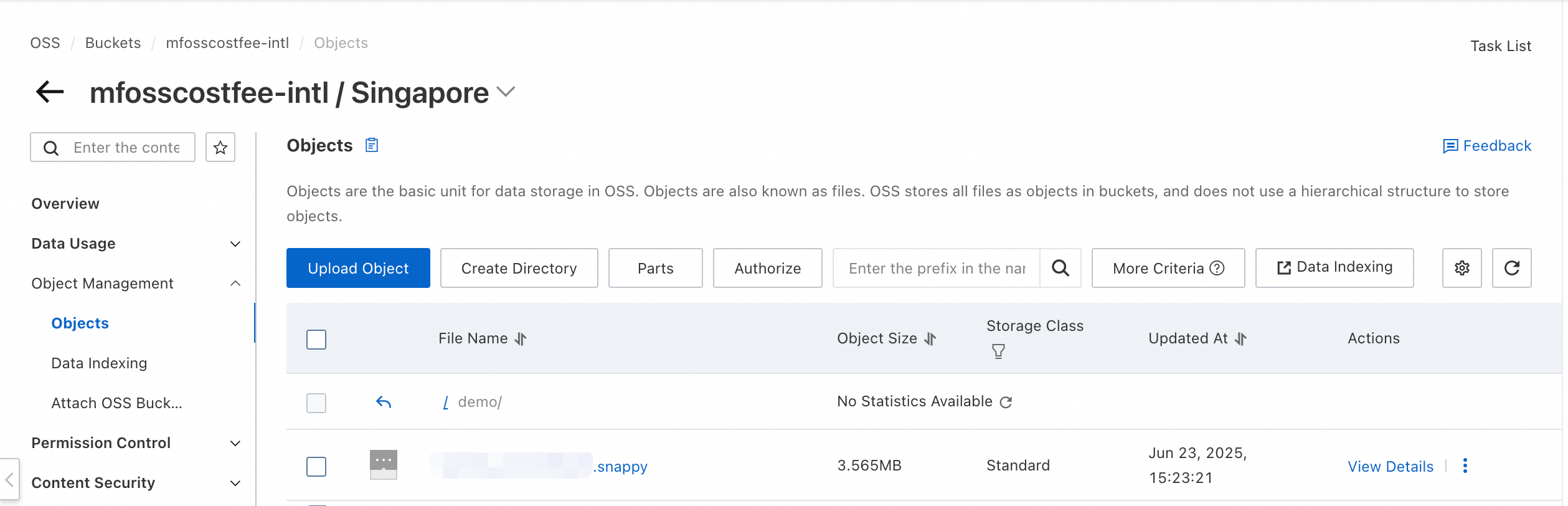Image resolution: width=1568 pixels, height=506 pixels.
Task: Click the clipboard icon next to Objects heading
Action: click(x=372, y=145)
